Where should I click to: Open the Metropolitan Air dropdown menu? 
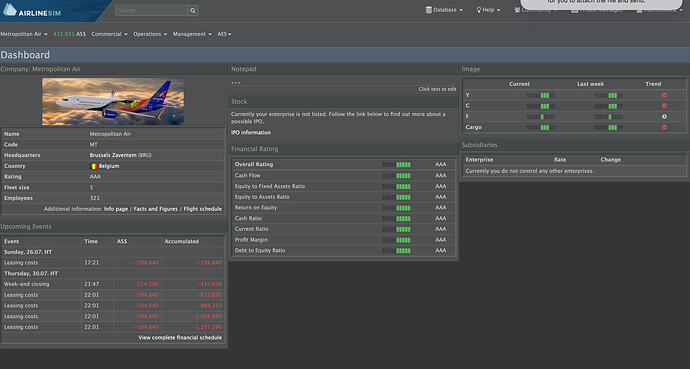(24, 34)
